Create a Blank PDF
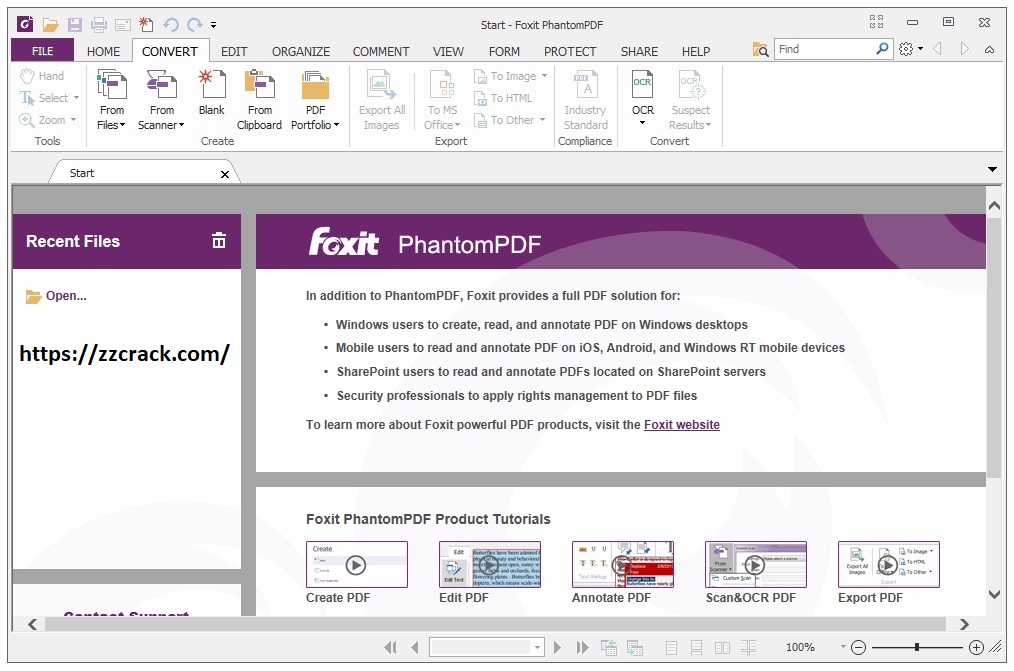 click(212, 92)
